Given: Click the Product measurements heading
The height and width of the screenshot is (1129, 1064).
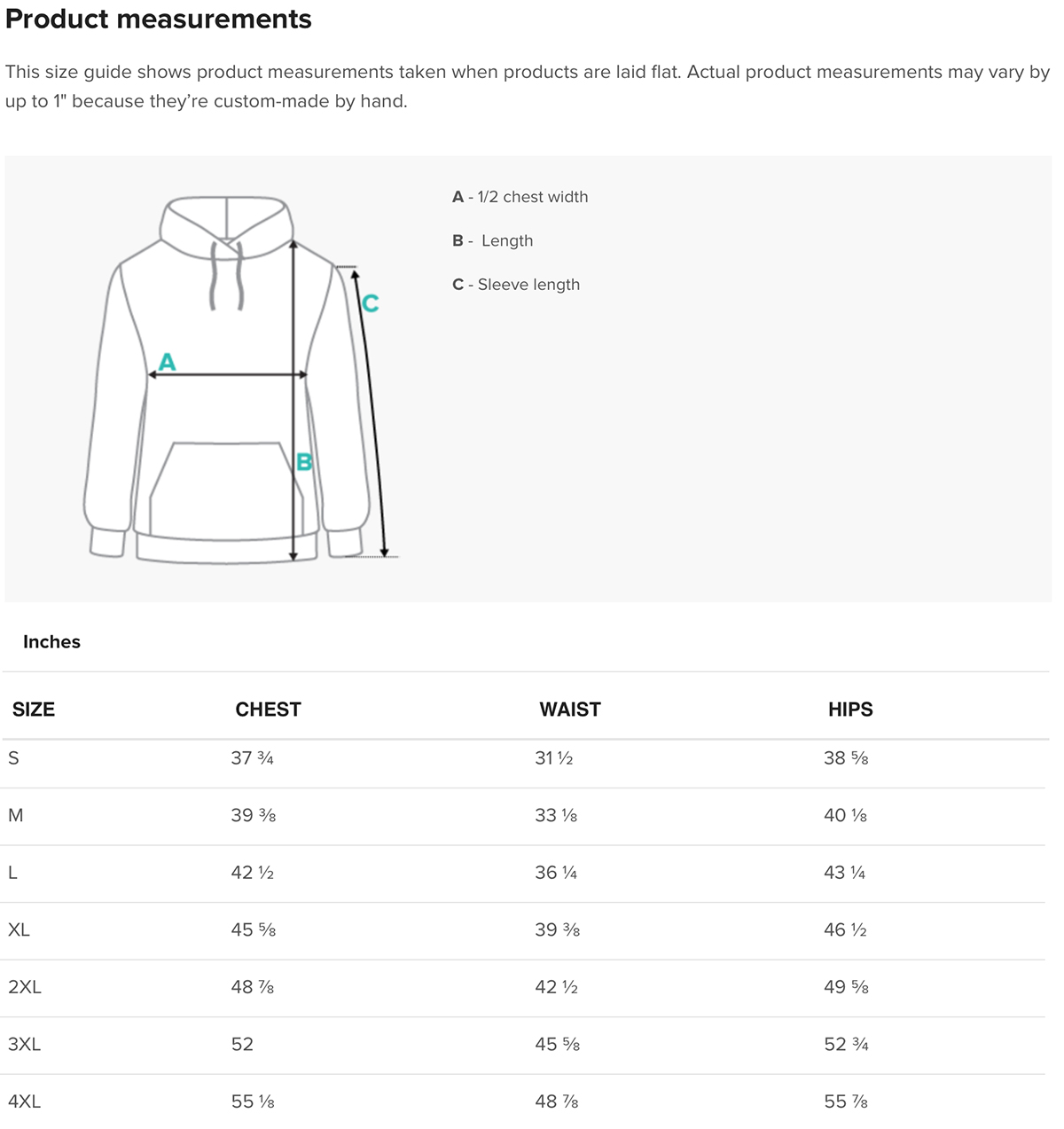Looking at the screenshot, I should point(159,20).
